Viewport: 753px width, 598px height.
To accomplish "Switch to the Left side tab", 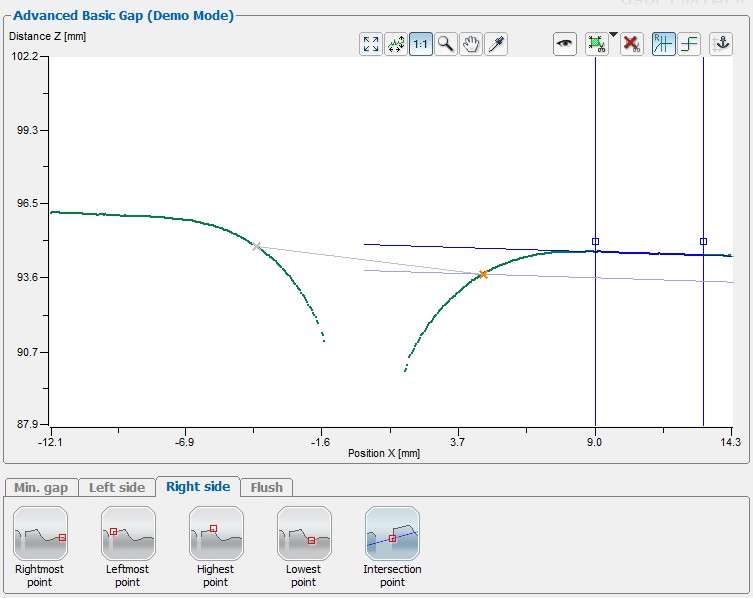I will [117, 488].
